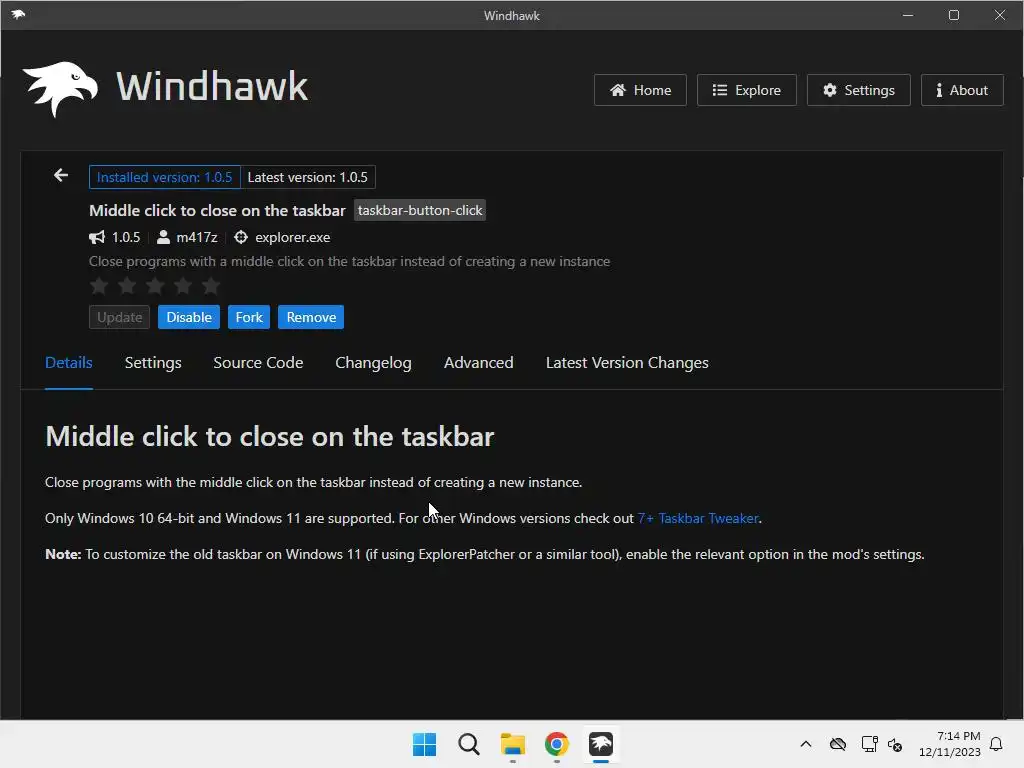Switch to the mod Settings tab

point(153,363)
